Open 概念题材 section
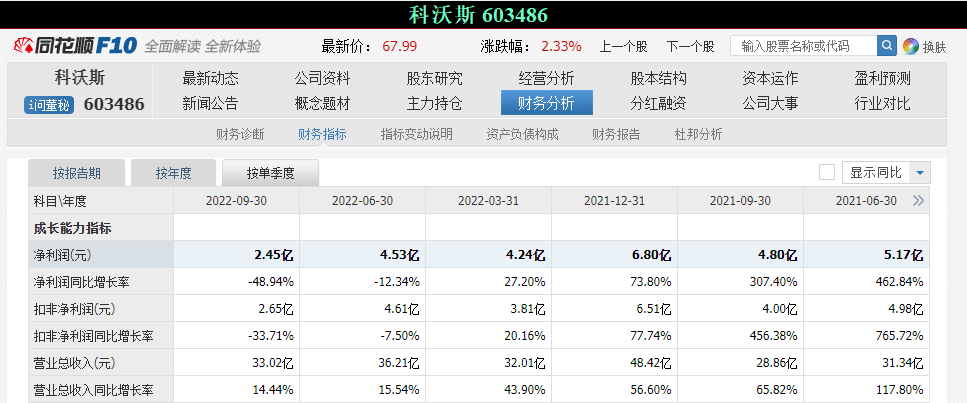 tap(322, 103)
